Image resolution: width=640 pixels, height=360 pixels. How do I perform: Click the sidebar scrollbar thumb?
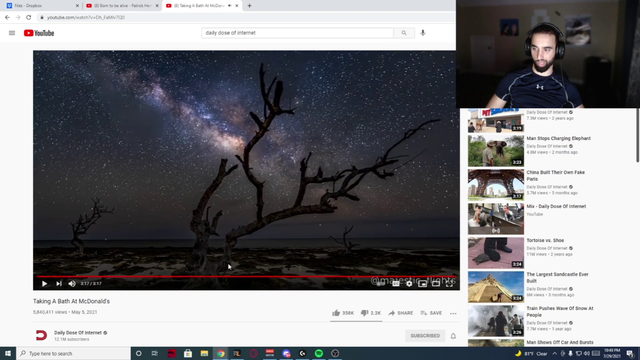pyautogui.click(x=638, y=135)
